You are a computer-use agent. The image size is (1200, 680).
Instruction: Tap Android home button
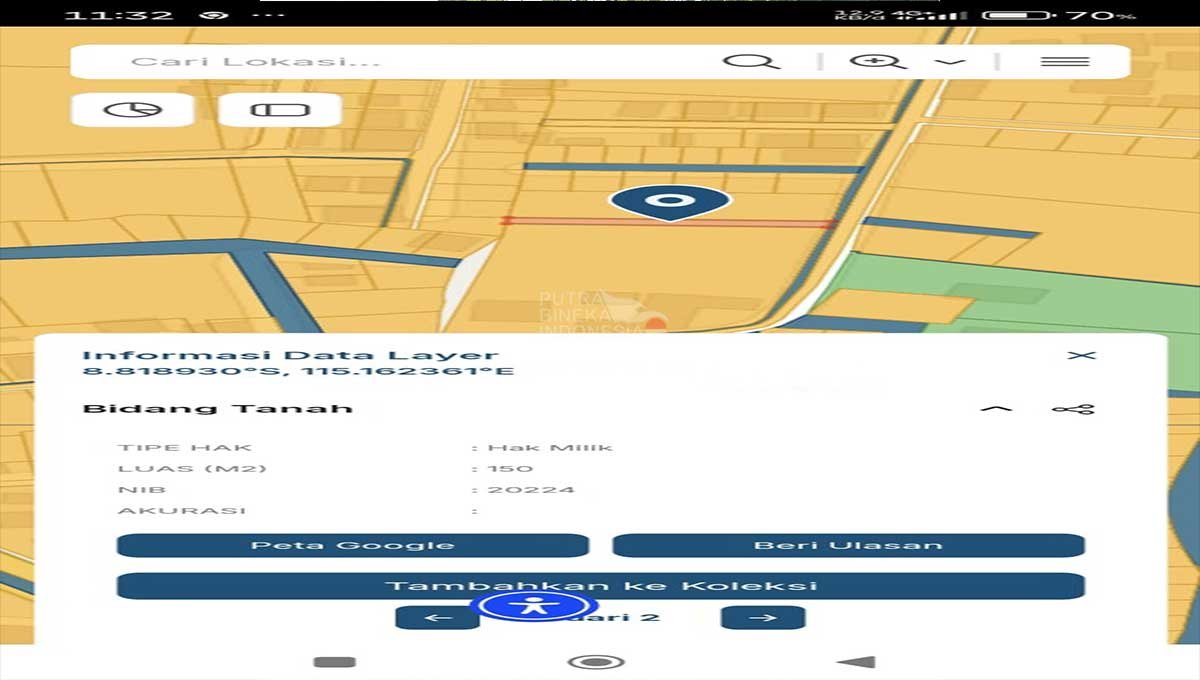tap(596, 662)
